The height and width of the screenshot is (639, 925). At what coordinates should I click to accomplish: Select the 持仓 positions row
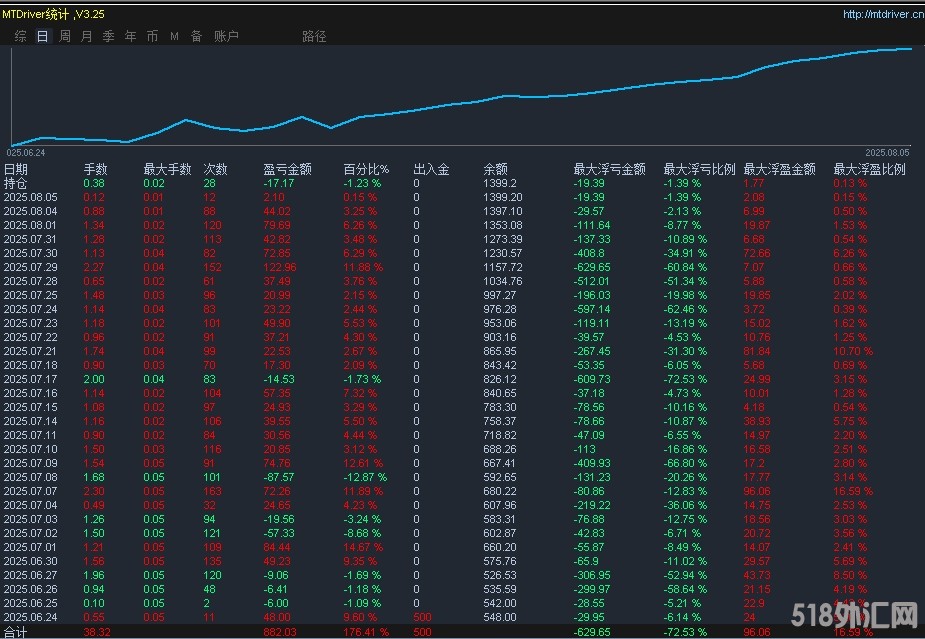16,183
